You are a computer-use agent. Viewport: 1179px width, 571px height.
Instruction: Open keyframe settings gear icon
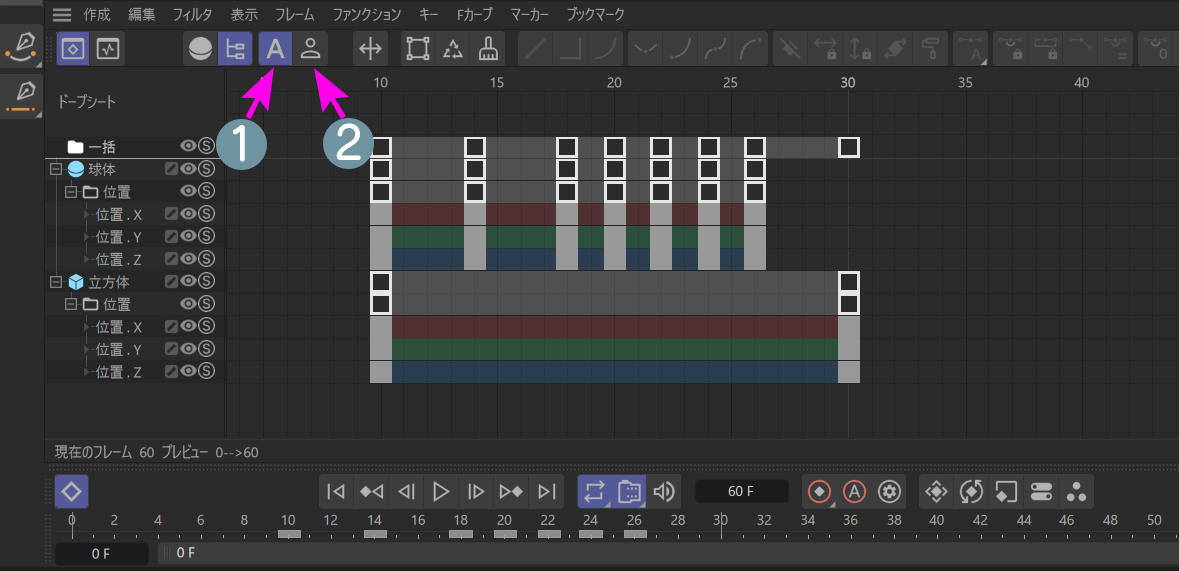(889, 491)
